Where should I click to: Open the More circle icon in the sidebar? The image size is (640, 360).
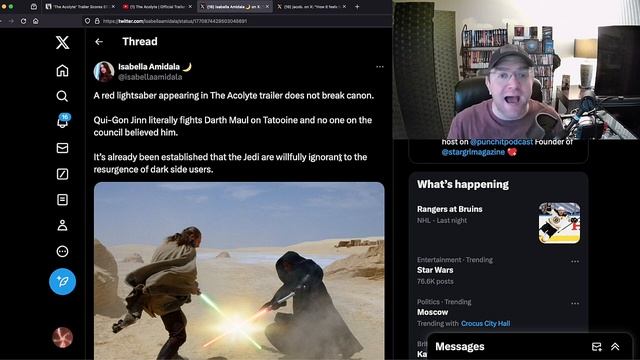click(x=62, y=251)
